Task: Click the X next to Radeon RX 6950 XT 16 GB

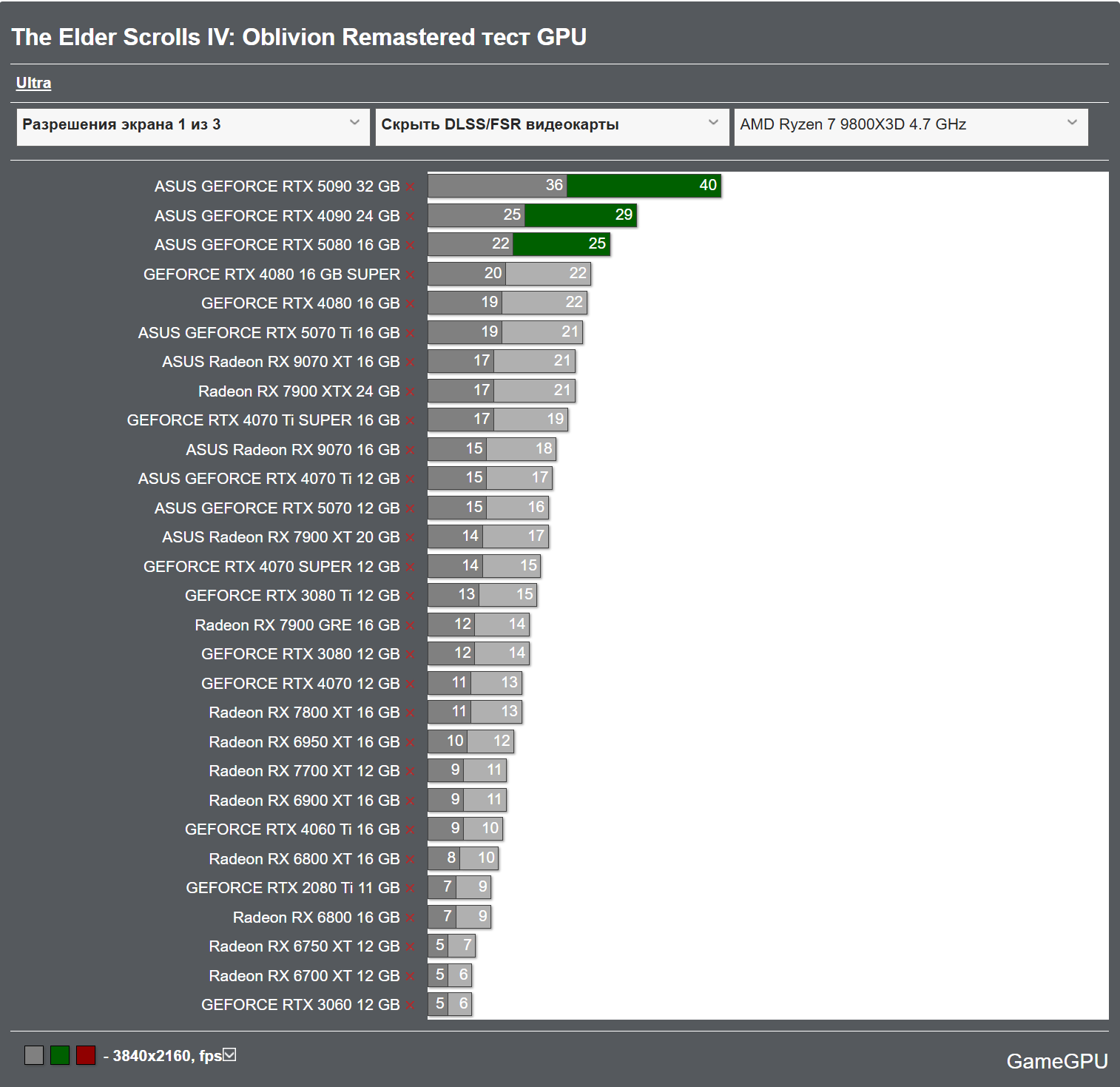Action: 410,743
